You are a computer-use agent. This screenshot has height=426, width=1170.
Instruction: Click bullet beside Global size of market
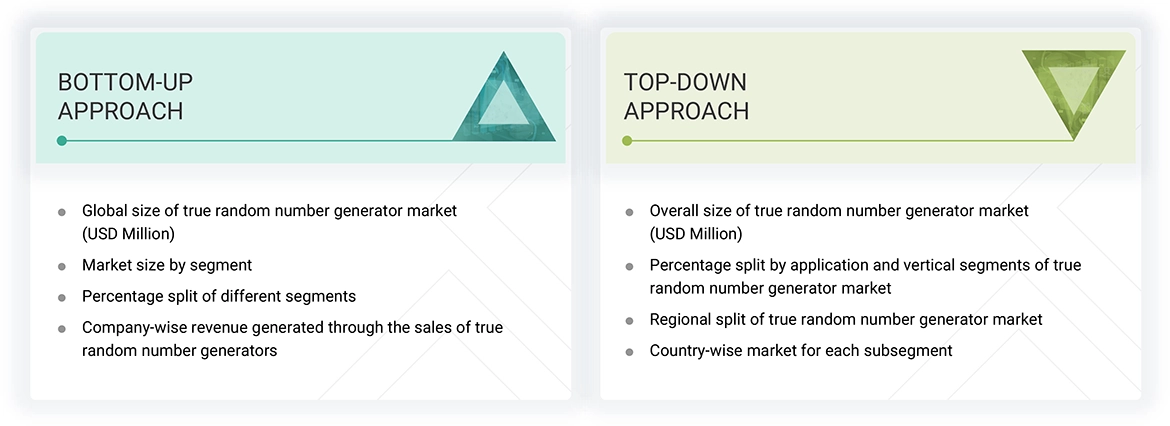point(62,212)
